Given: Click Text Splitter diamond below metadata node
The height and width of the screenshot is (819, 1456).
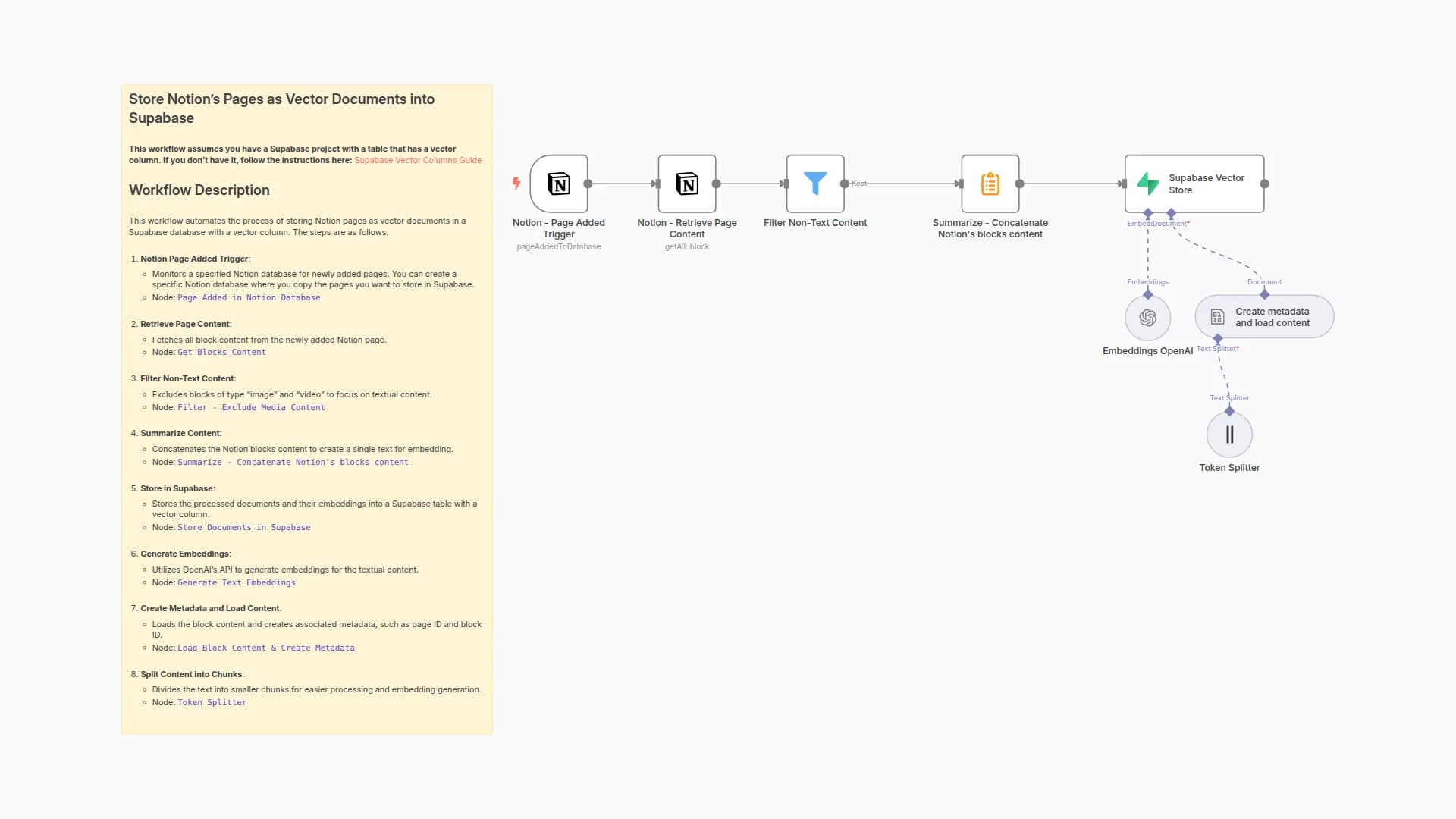Looking at the screenshot, I should point(1218,338).
